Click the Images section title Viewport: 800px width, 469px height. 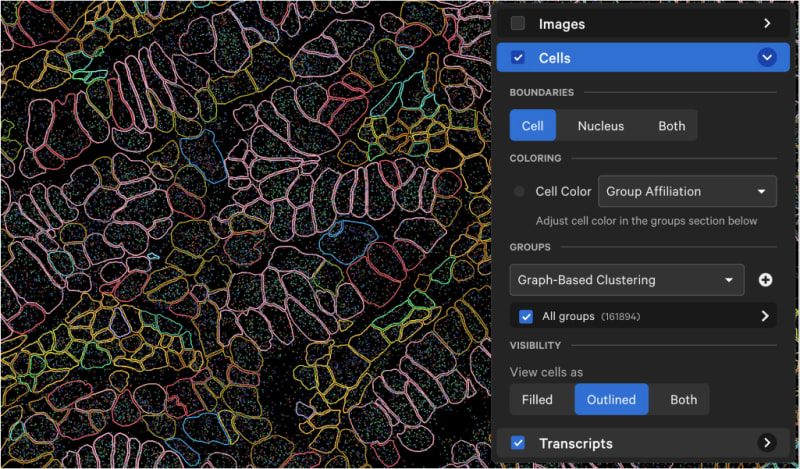coord(562,23)
